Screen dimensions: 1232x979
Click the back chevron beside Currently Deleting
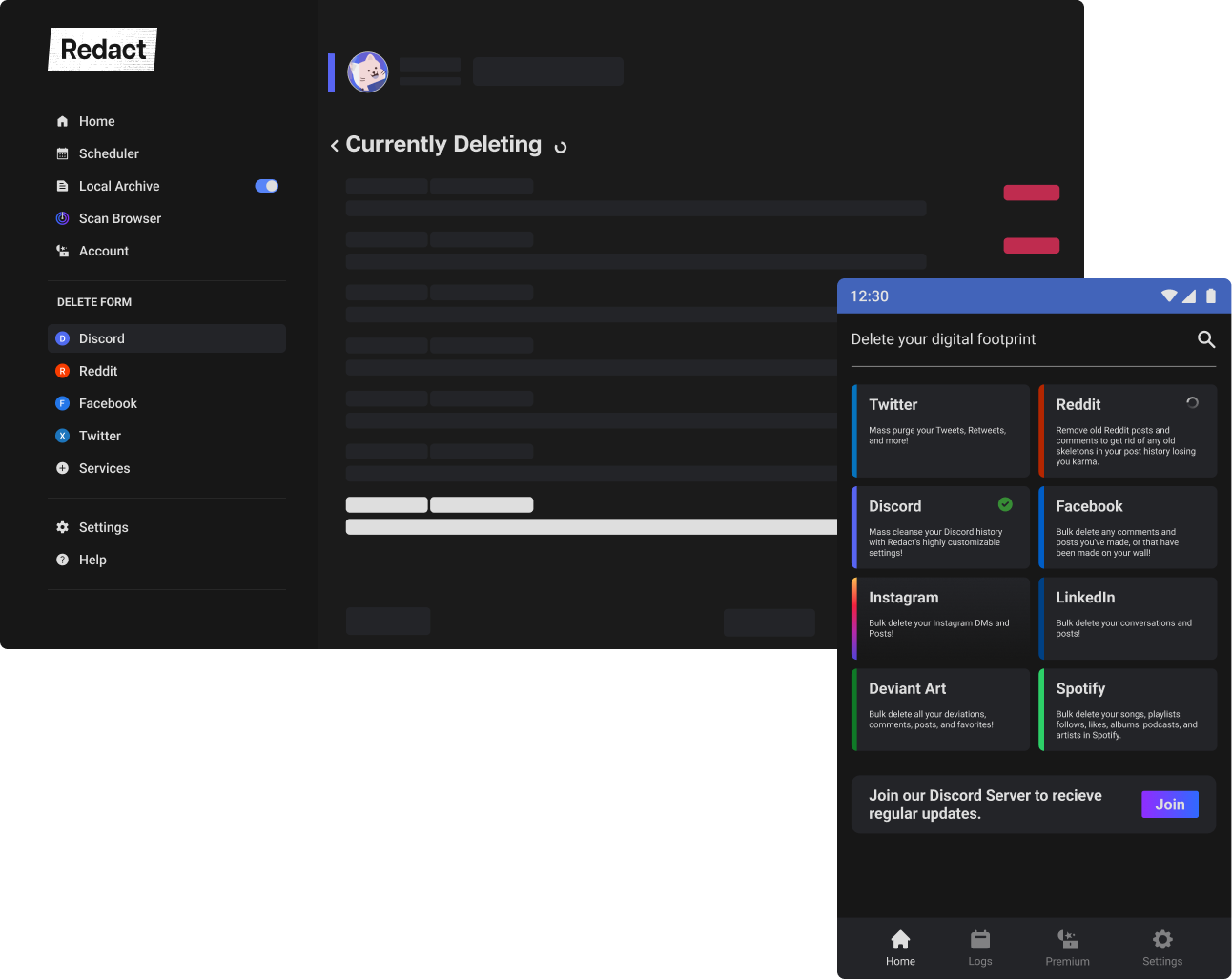point(333,145)
